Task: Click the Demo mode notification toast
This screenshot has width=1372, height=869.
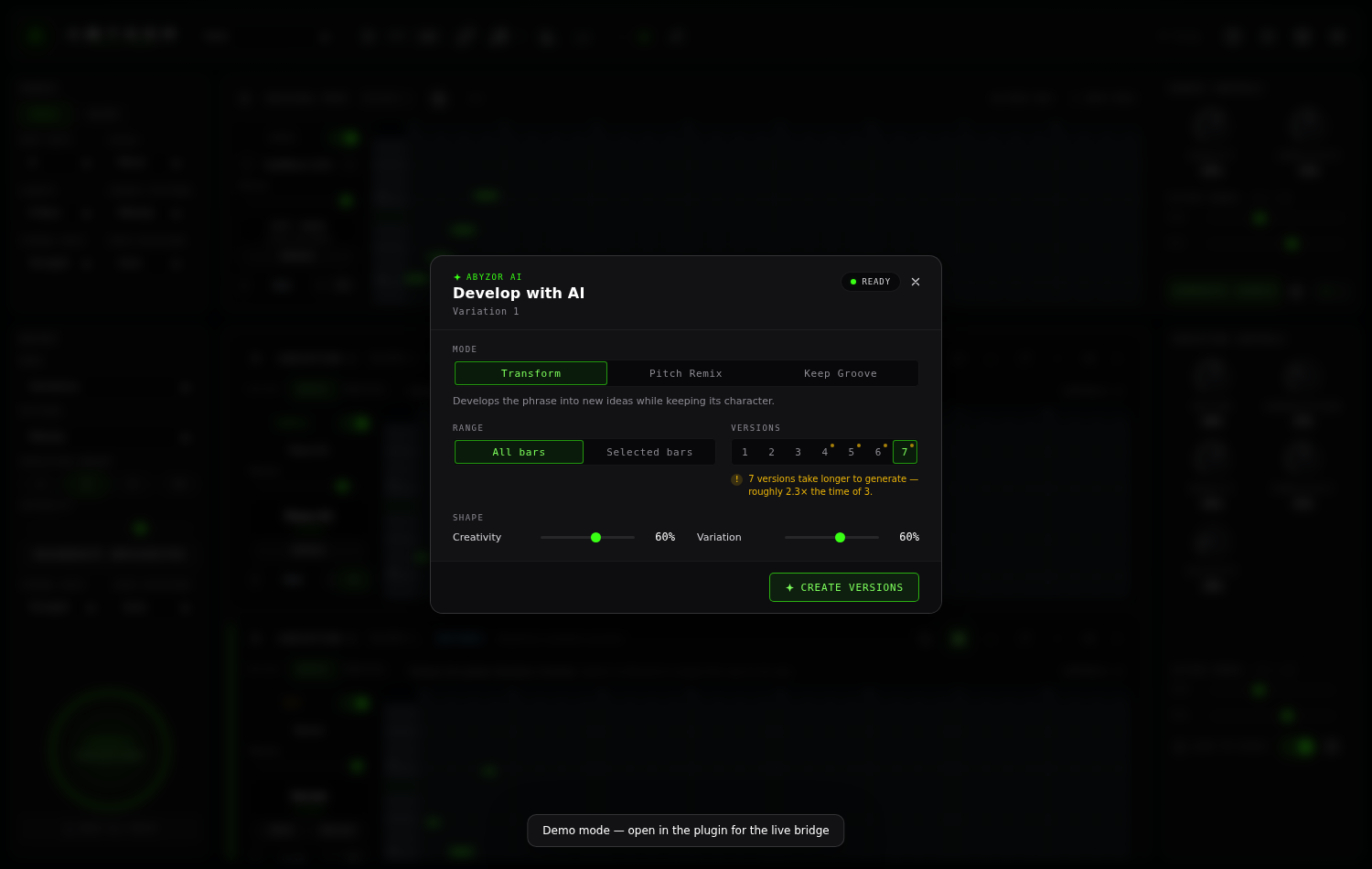Action: click(x=686, y=831)
